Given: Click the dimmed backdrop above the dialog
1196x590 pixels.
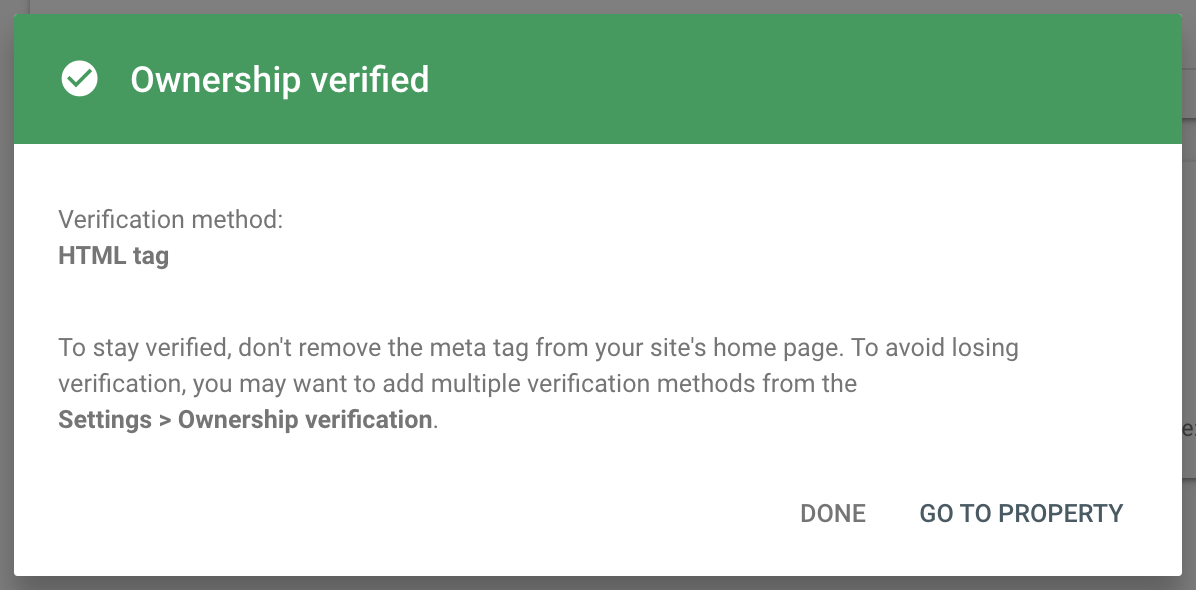Looking at the screenshot, I should 600,6.
